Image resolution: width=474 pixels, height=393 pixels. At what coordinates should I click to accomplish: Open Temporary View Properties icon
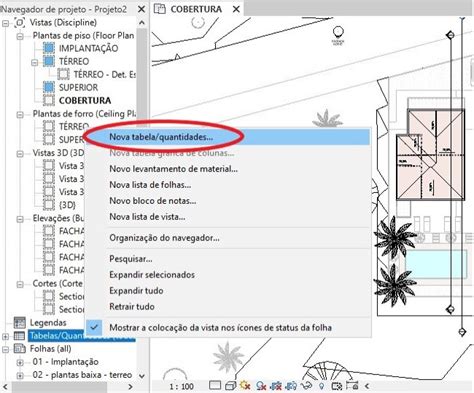(337, 386)
